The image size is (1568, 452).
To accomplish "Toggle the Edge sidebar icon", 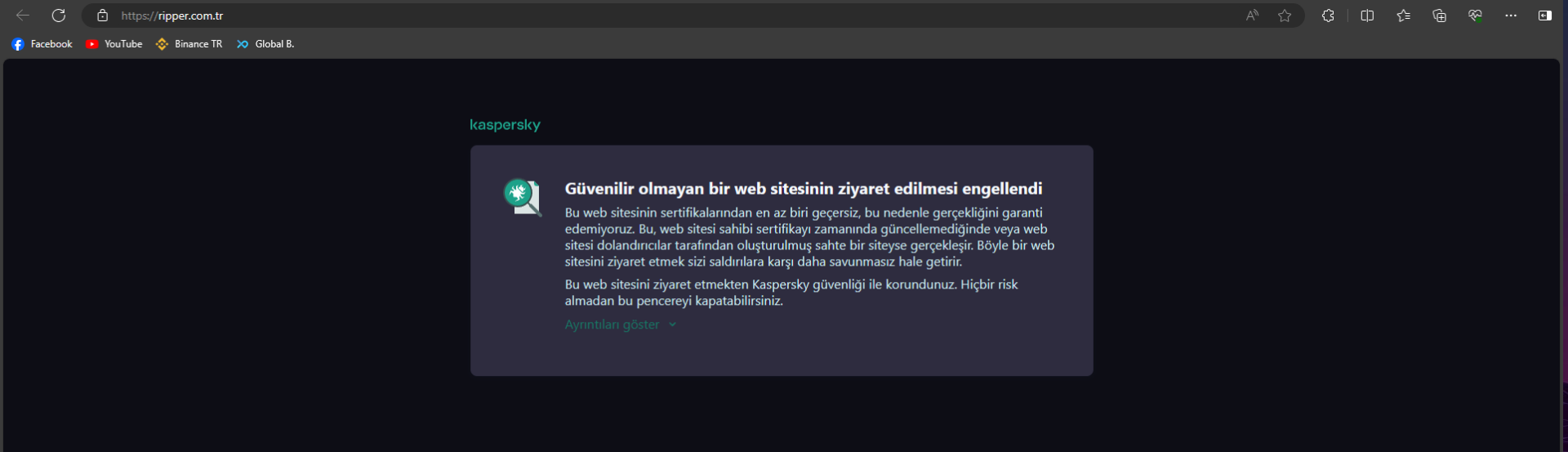I will click(x=1545, y=16).
